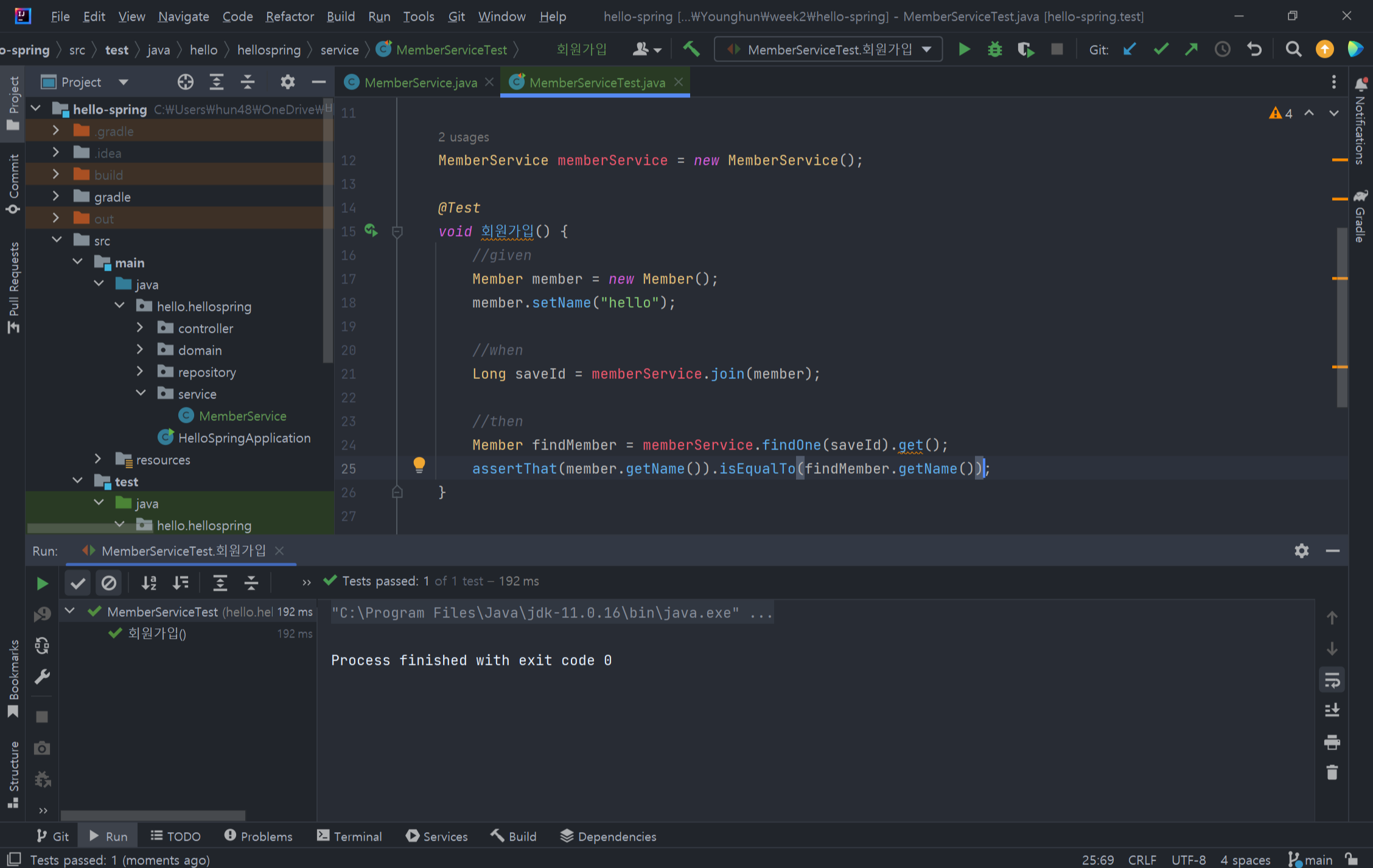The image size is (1373, 868).
Task: Toggle Show Passed tests checkmark button
Action: [78, 583]
